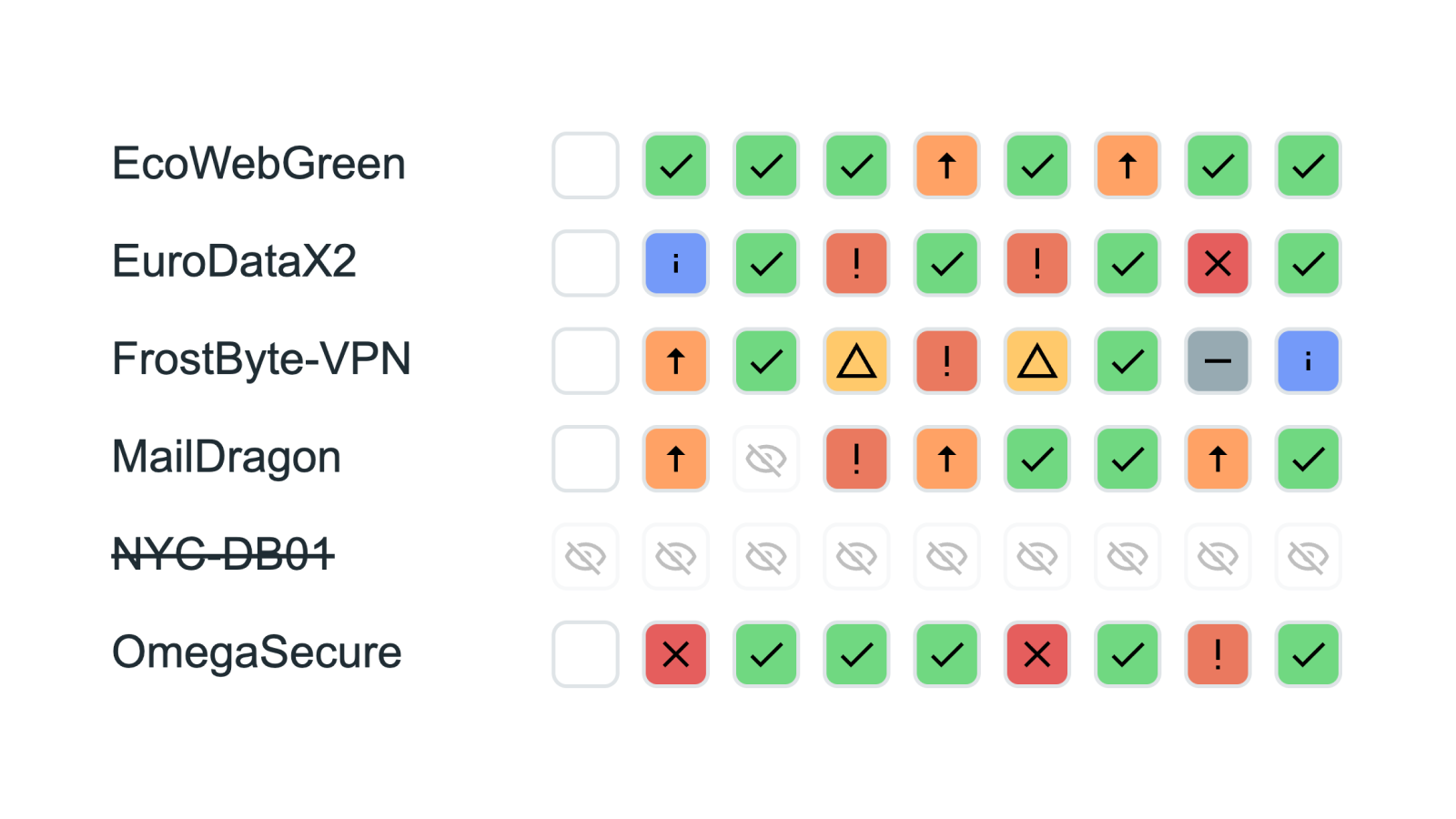Click the gray minus icon in FrostByte-VPN row
Image resolution: width=1456 pixels, height=819 pixels.
pos(1218,361)
